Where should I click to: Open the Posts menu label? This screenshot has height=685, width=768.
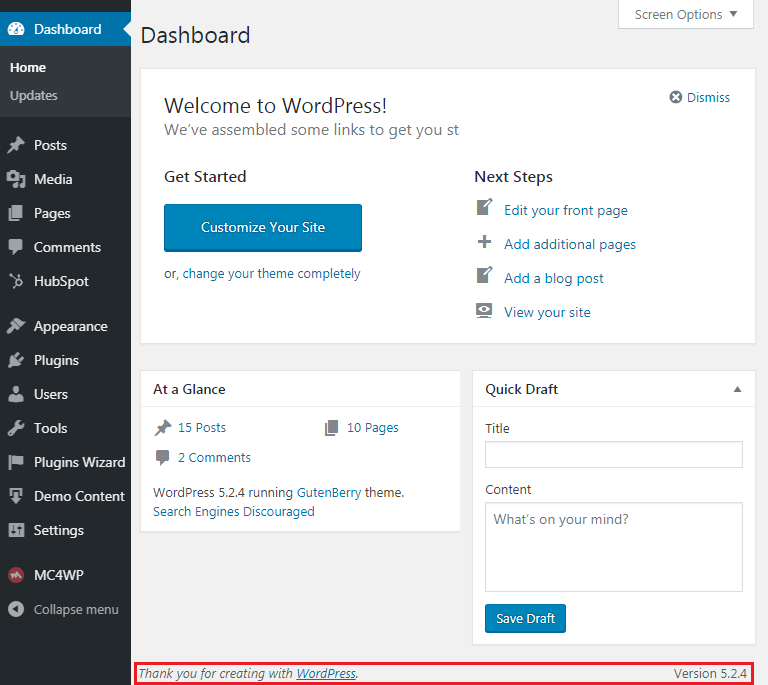pos(50,145)
